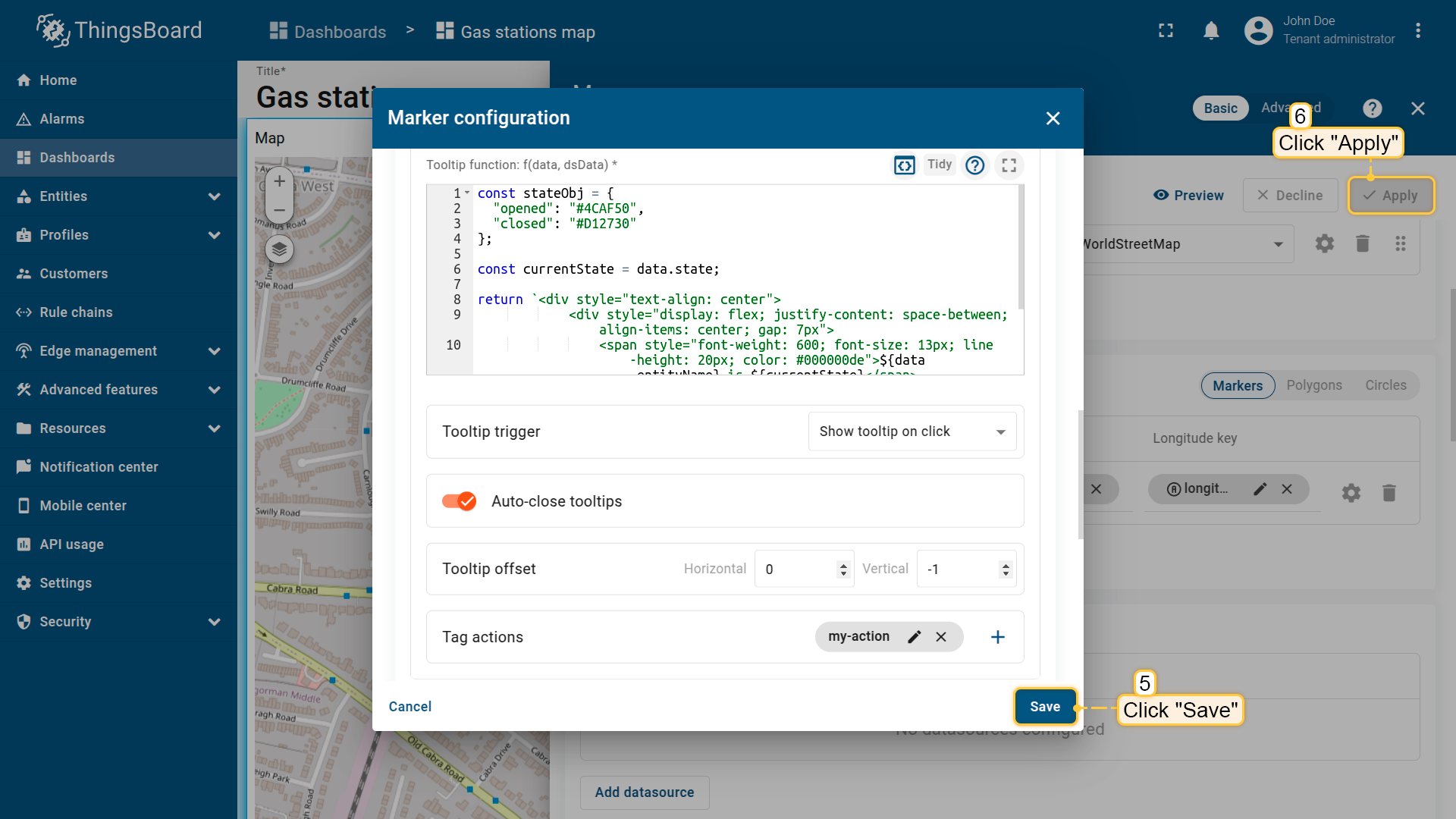Expand Entities sidebar section
1456x819 pixels.
pyautogui.click(x=214, y=196)
